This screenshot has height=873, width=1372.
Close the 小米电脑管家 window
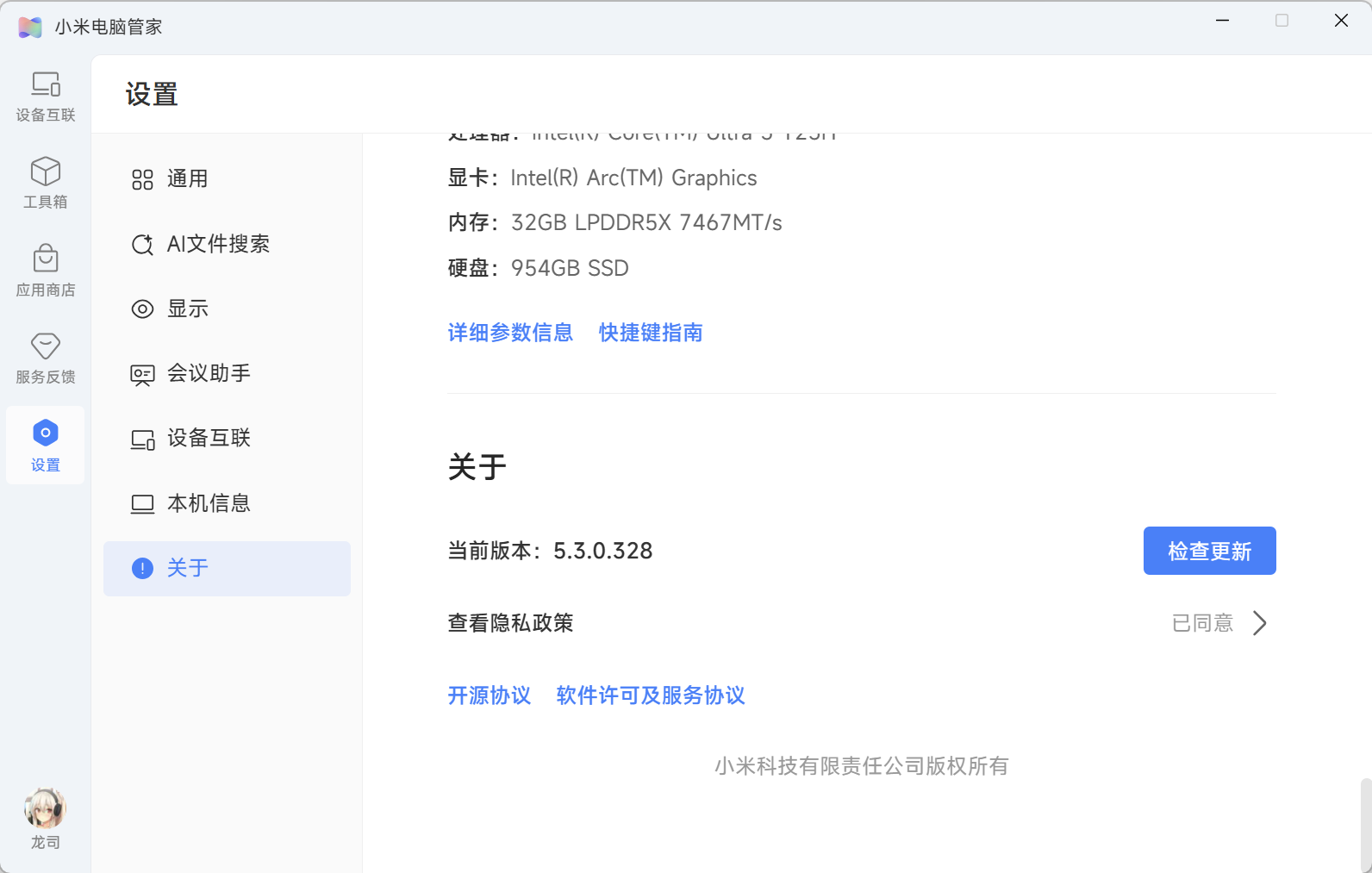[x=1341, y=21]
